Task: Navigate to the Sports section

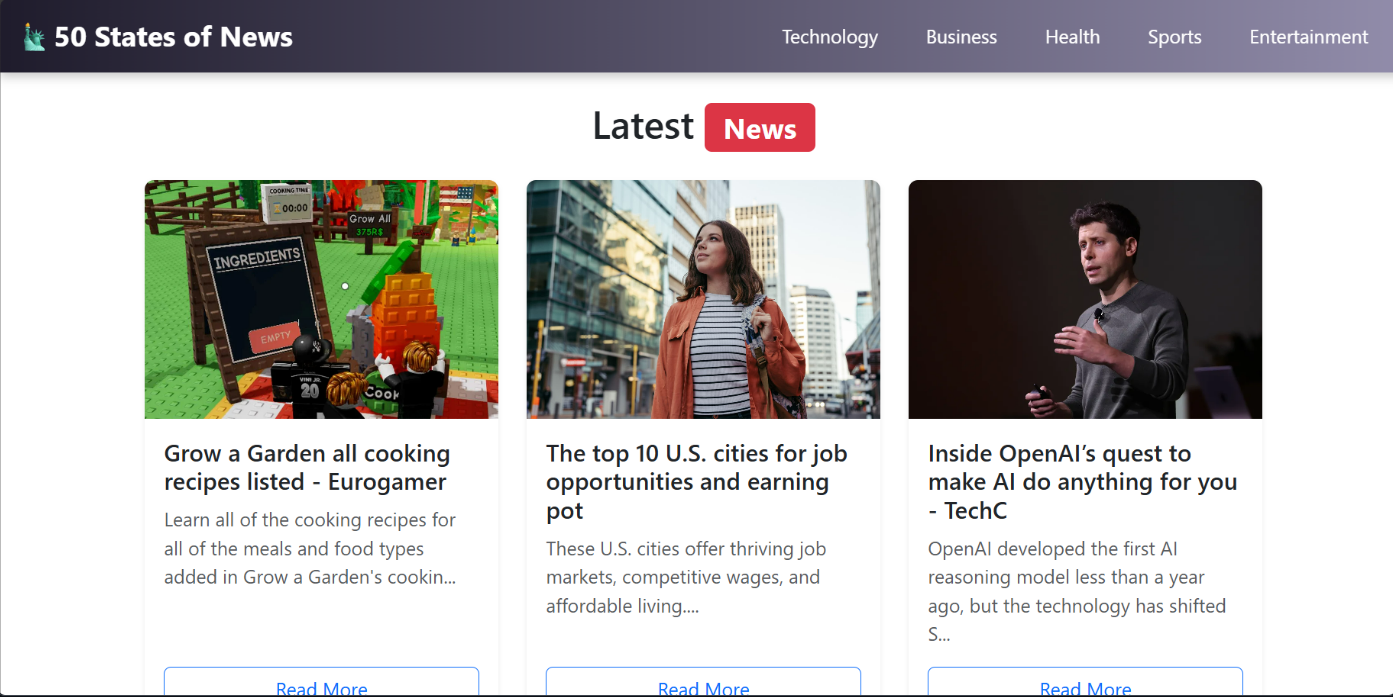Action: [x=1174, y=37]
